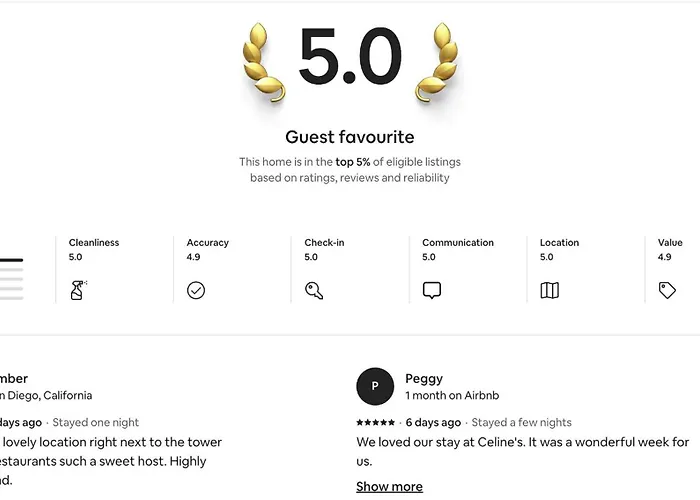This screenshot has height=500, width=700.
Task: Click the Communication rating label
Action: click(x=458, y=242)
